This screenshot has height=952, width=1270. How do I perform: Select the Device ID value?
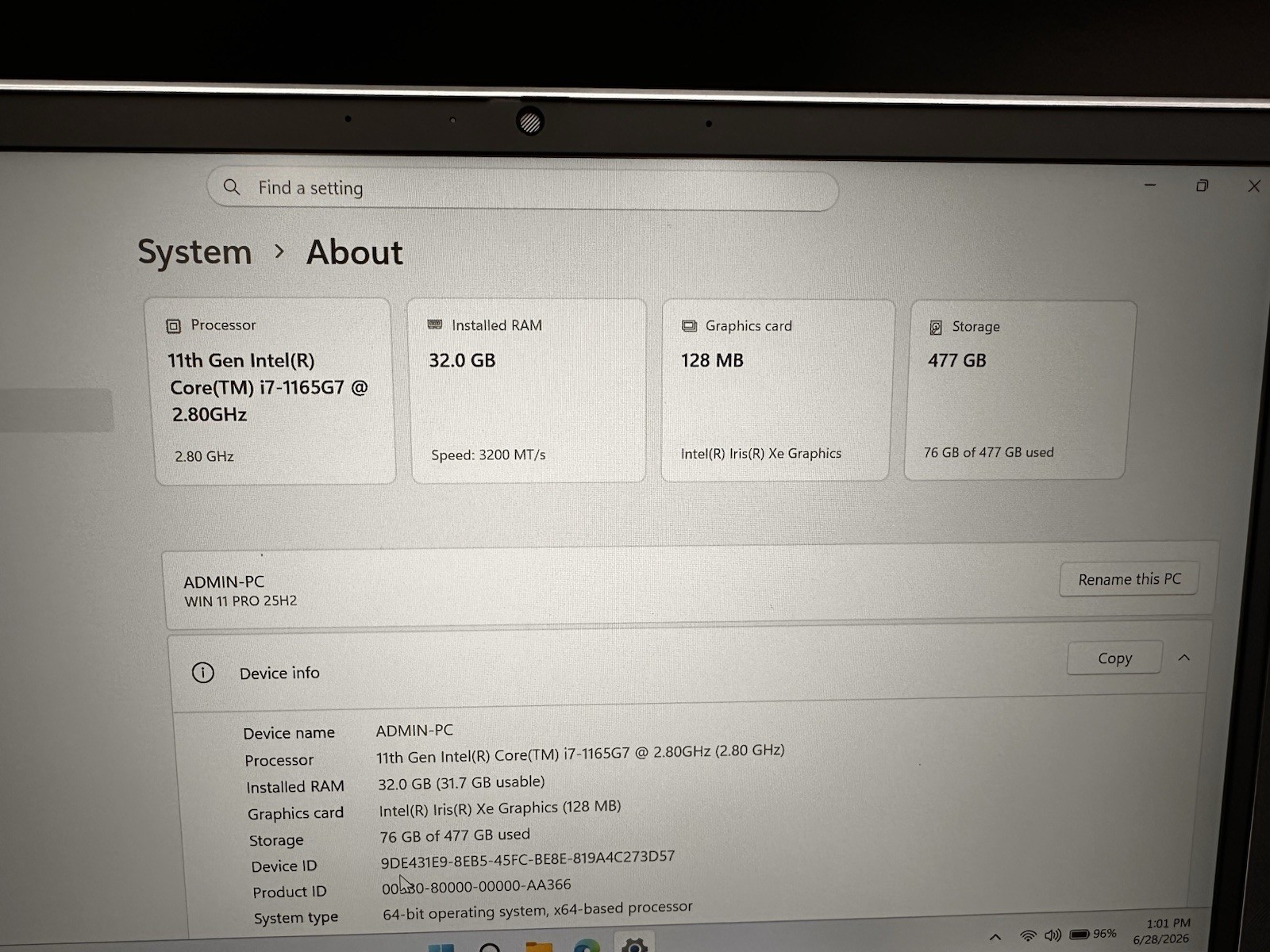pos(528,859)
